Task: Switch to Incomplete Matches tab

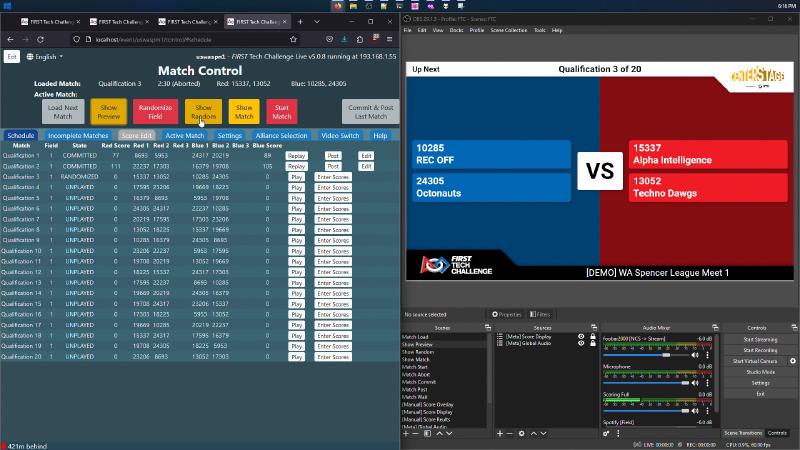Action: (x=78, y=136)
